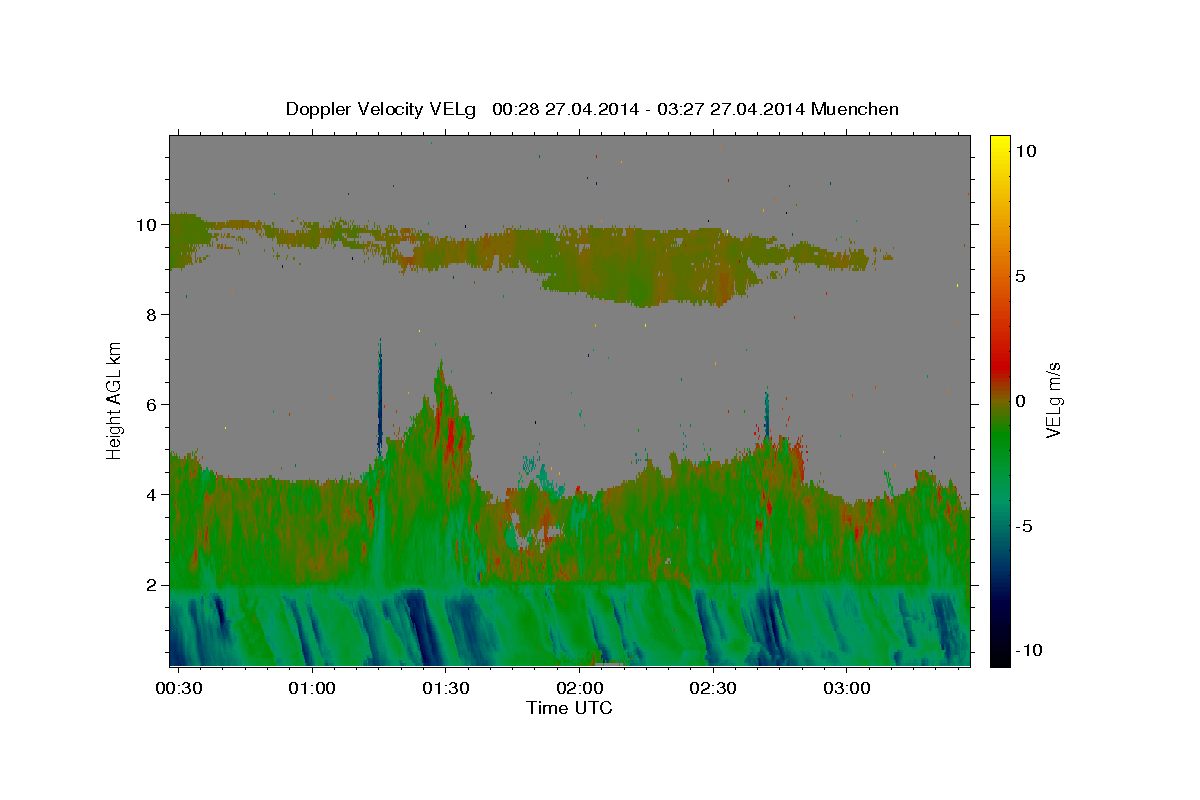The height and width of the screenshot is (800, 1200).
Task: Click the height tick label 4
Action: (153, 495)
